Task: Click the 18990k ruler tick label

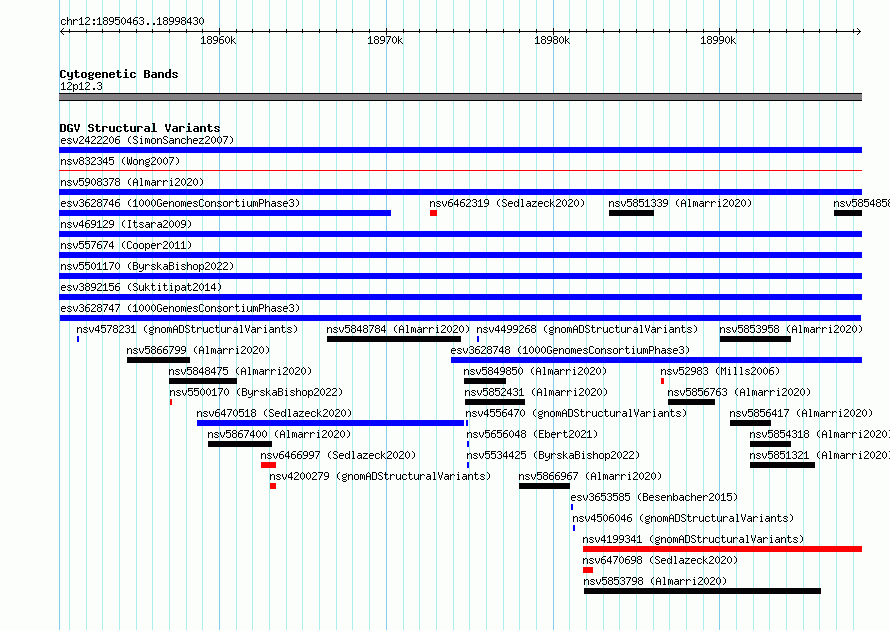Action: coord(719,40)
